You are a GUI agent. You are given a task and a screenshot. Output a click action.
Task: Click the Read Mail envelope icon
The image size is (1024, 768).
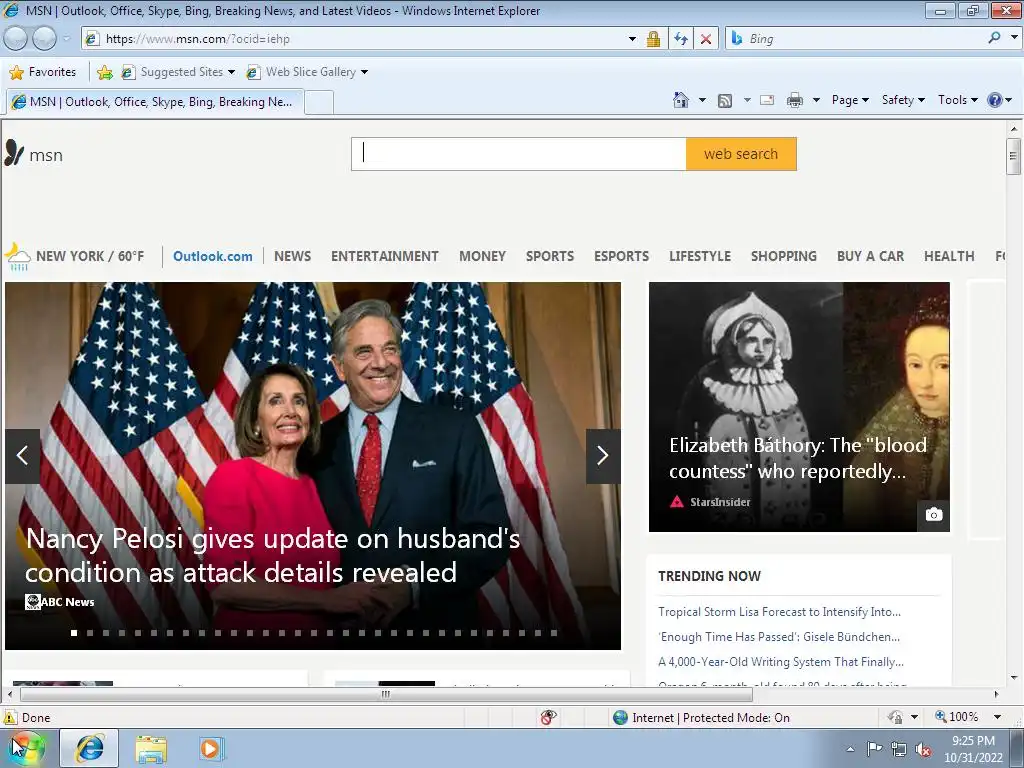point(767,100)
